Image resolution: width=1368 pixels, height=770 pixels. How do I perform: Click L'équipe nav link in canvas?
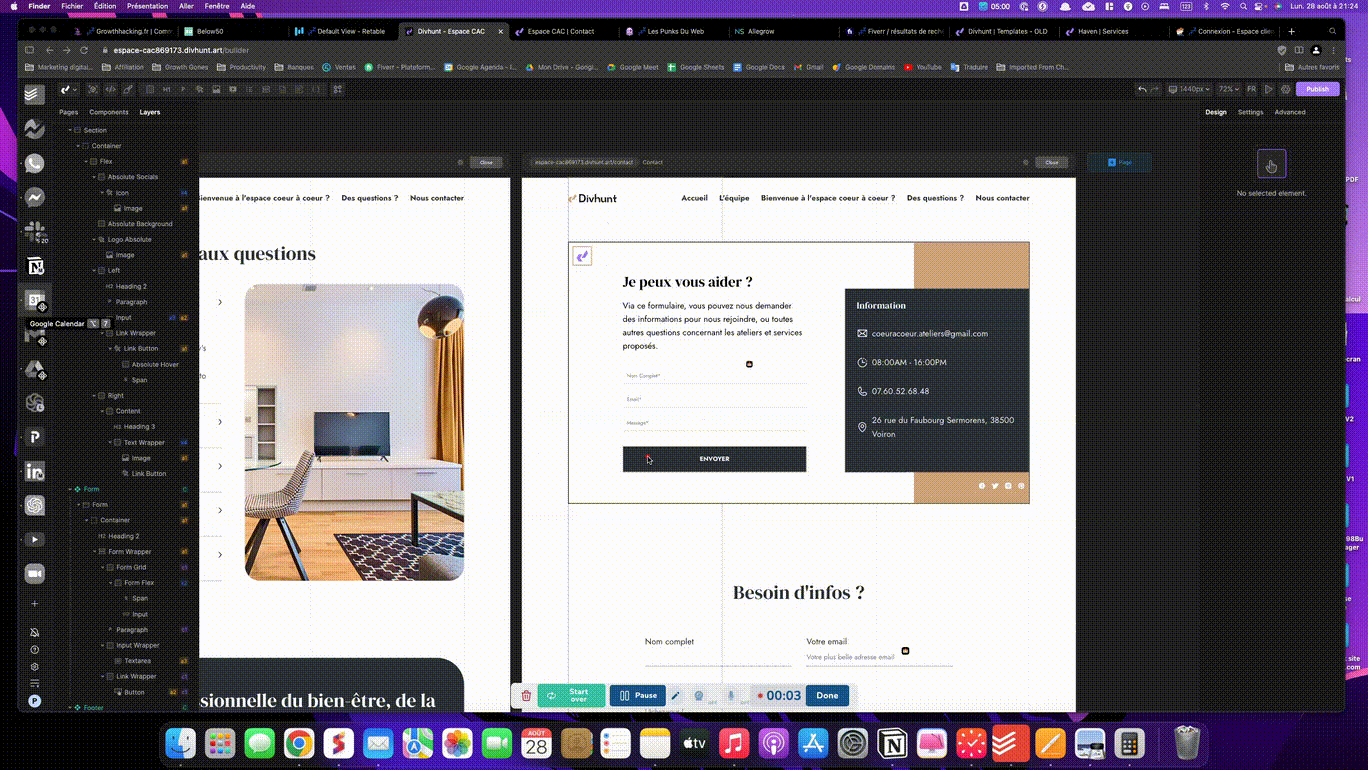[734, 198]
